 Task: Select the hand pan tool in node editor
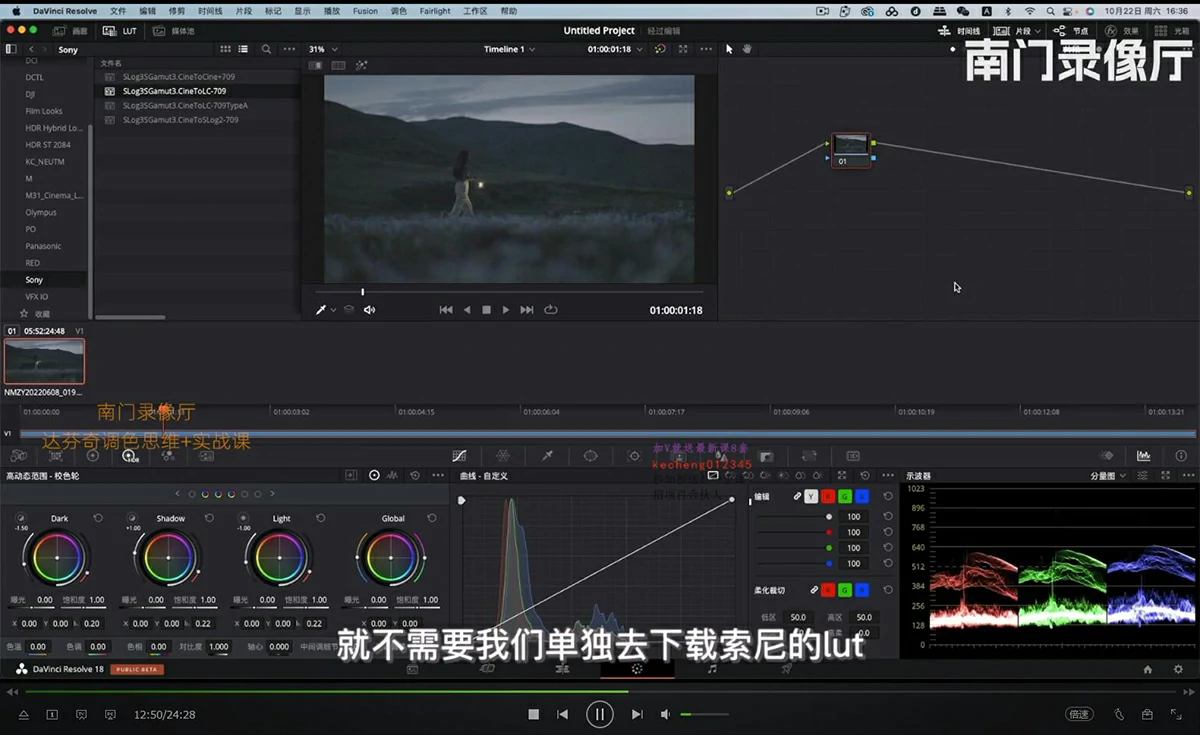click(746, 49)
